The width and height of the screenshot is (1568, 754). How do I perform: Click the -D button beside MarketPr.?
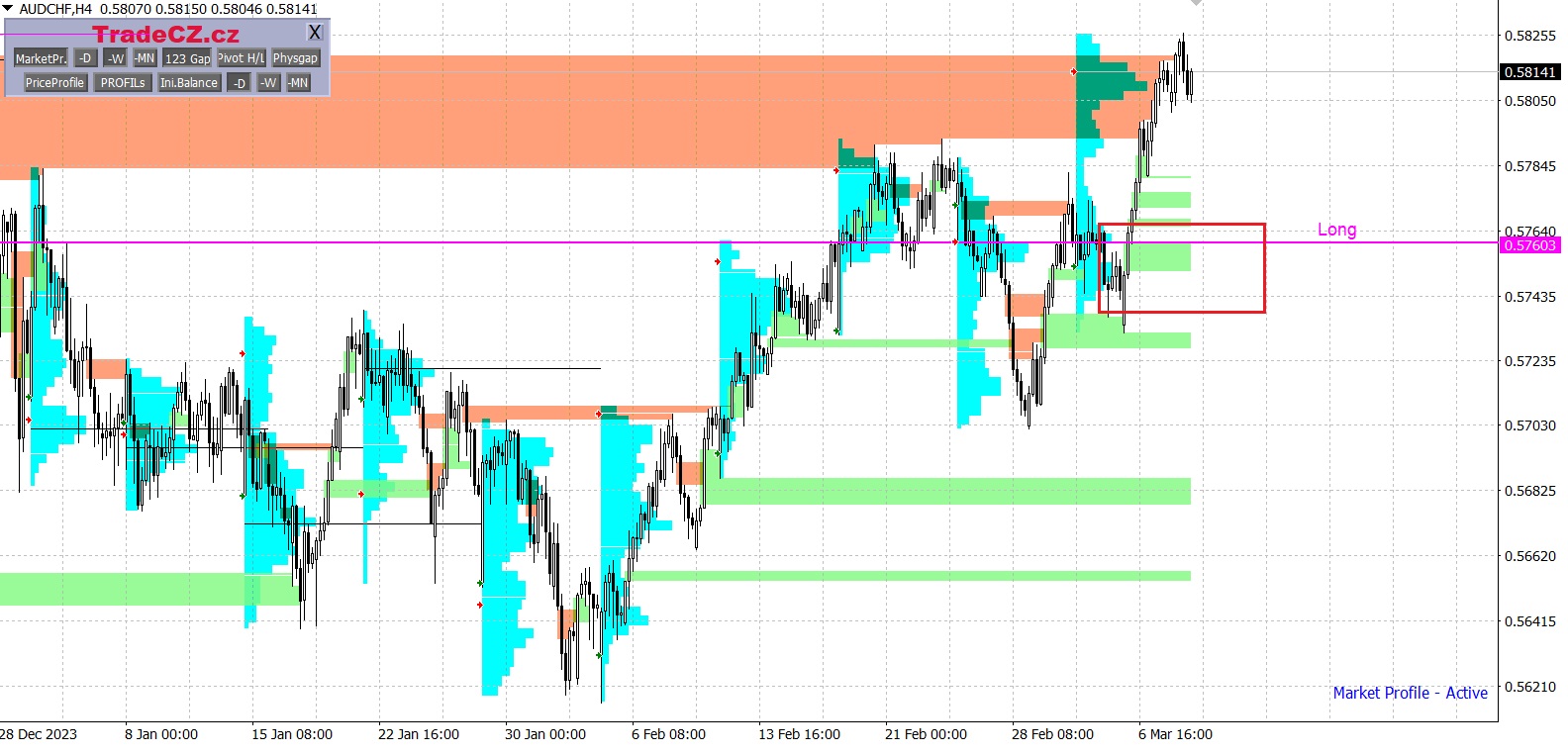[85, 58]
